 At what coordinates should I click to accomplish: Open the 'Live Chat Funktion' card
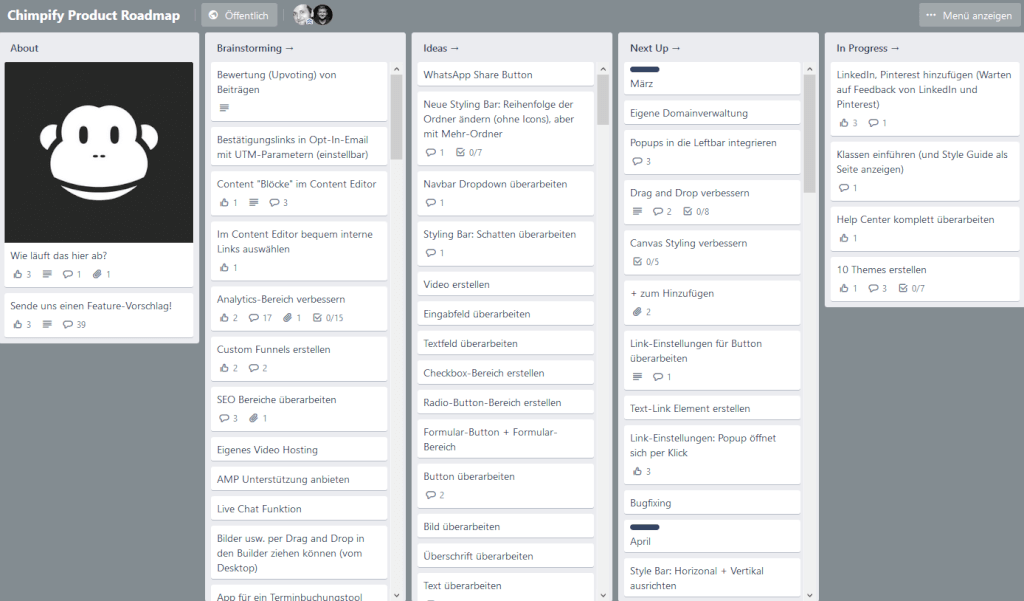coord(299,509)
